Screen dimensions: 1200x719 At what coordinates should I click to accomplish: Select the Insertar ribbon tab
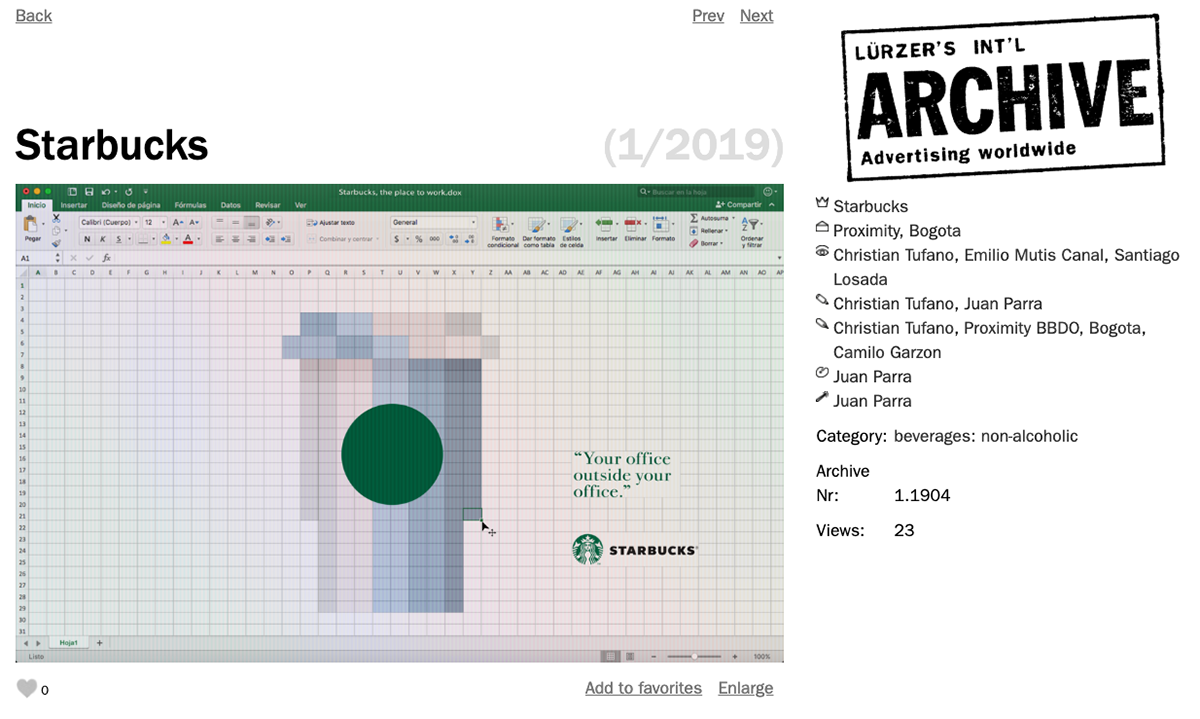74,205
